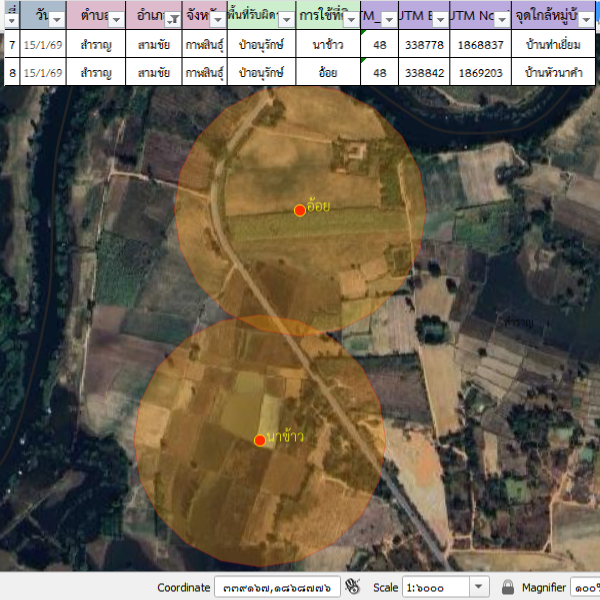The height and width of the screenshot is (600, 600).
Task: Expand the วัน column filter dropdown
Action: (56, 19)
